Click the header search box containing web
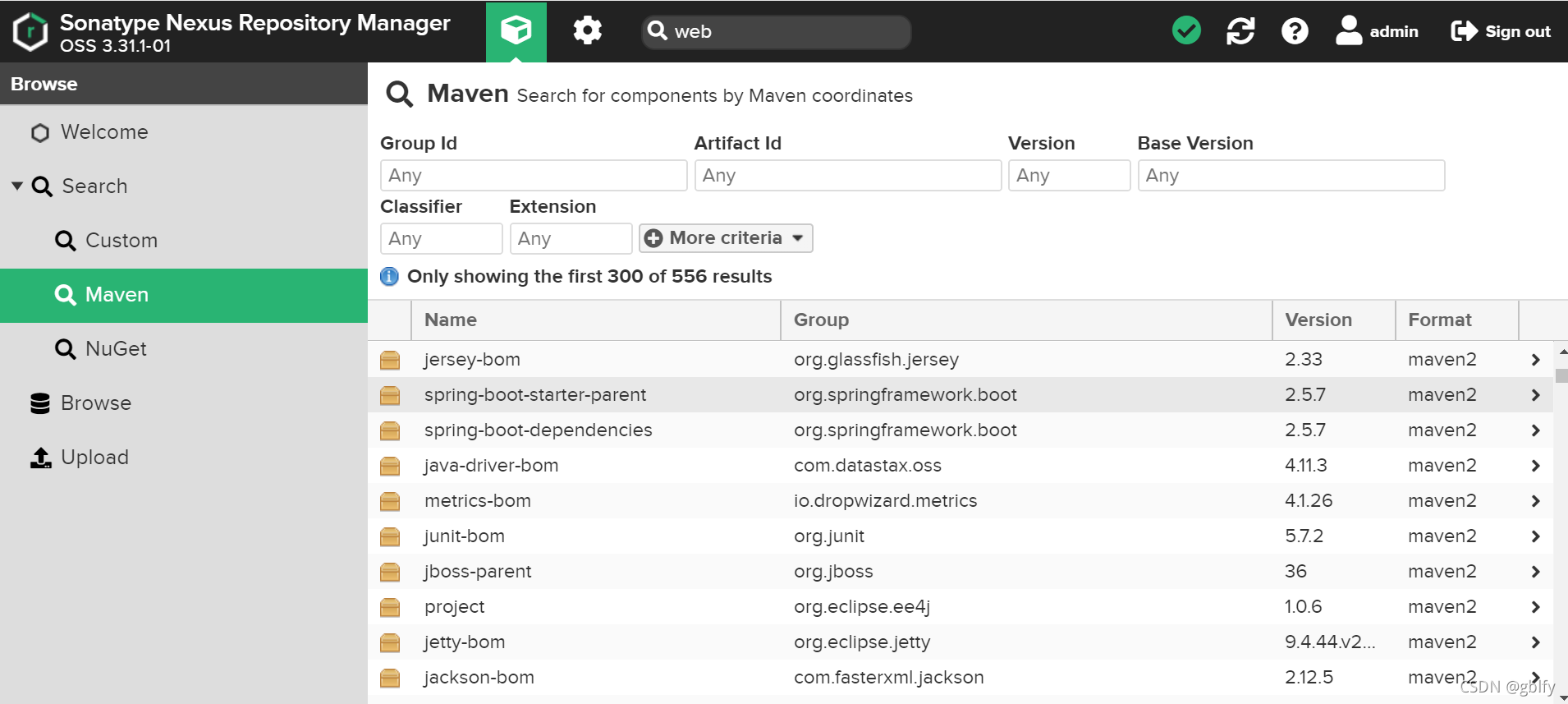The height and width of the screenshot is (704, 1568). pyautogui.click(x=776, y=32)
